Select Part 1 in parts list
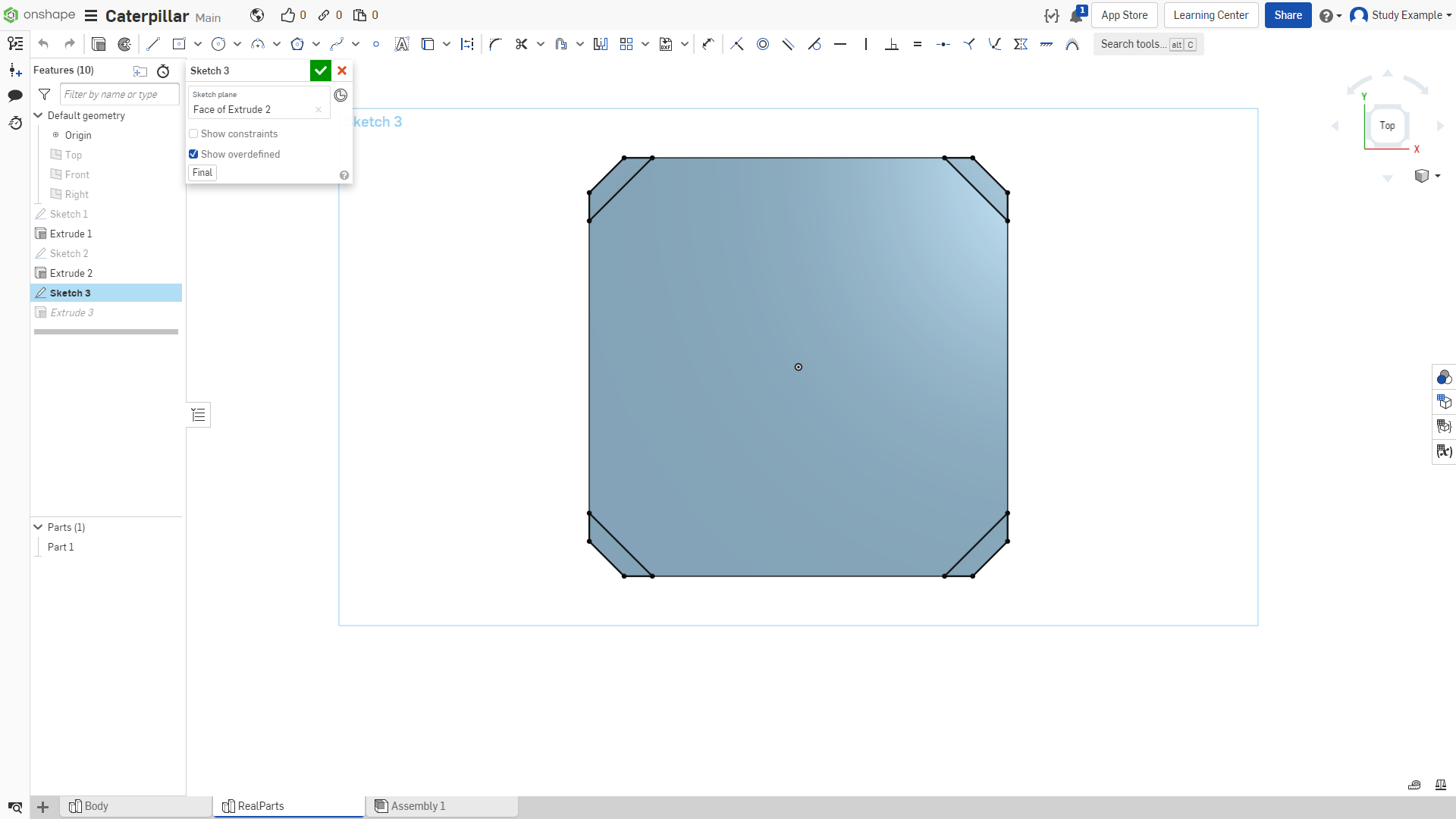Viewport: 1456px width, 819px height. tap(61, 547)
